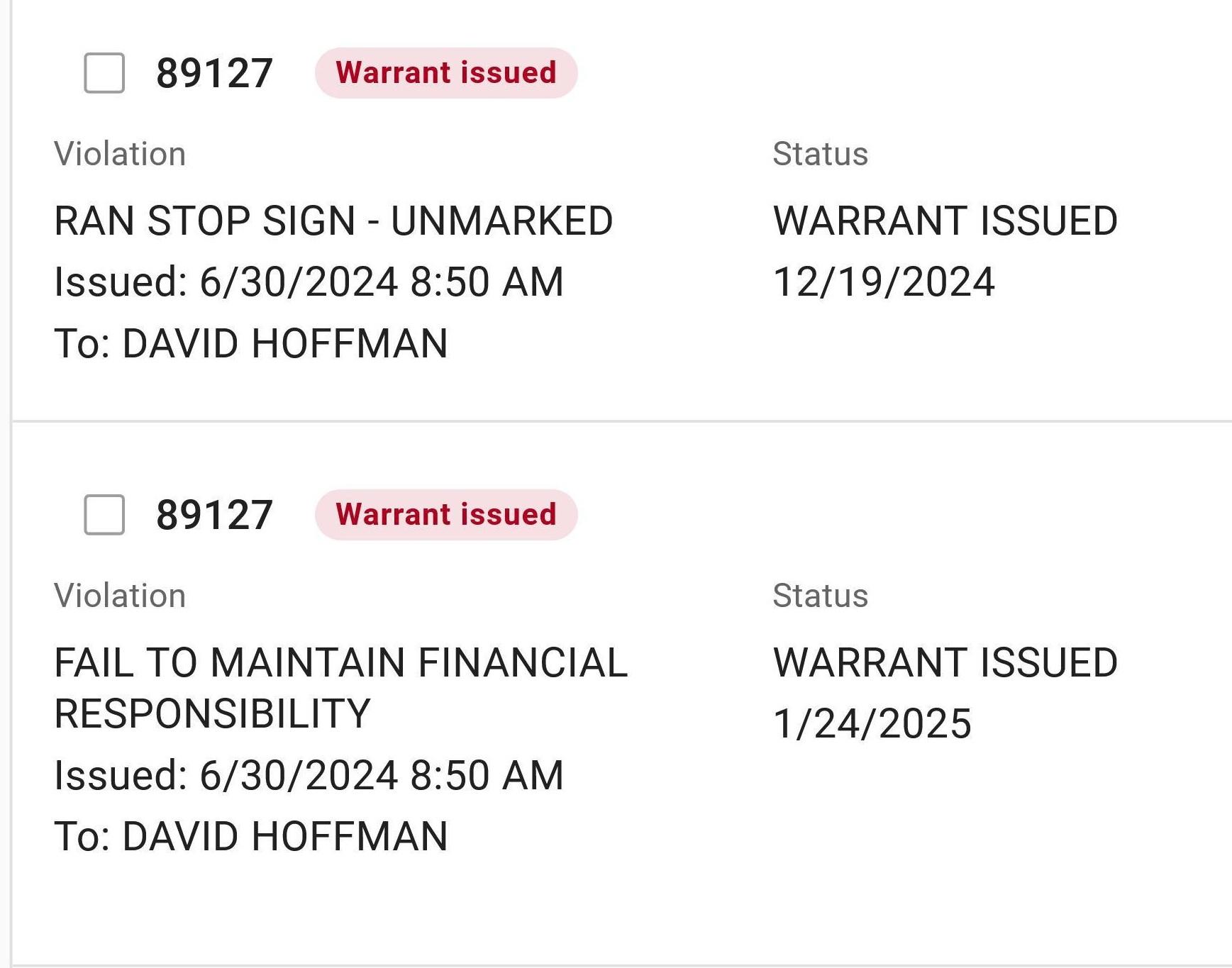Click the first Warrant issued badge
Screen dimensions: 1232x968
tap(446, 73)
